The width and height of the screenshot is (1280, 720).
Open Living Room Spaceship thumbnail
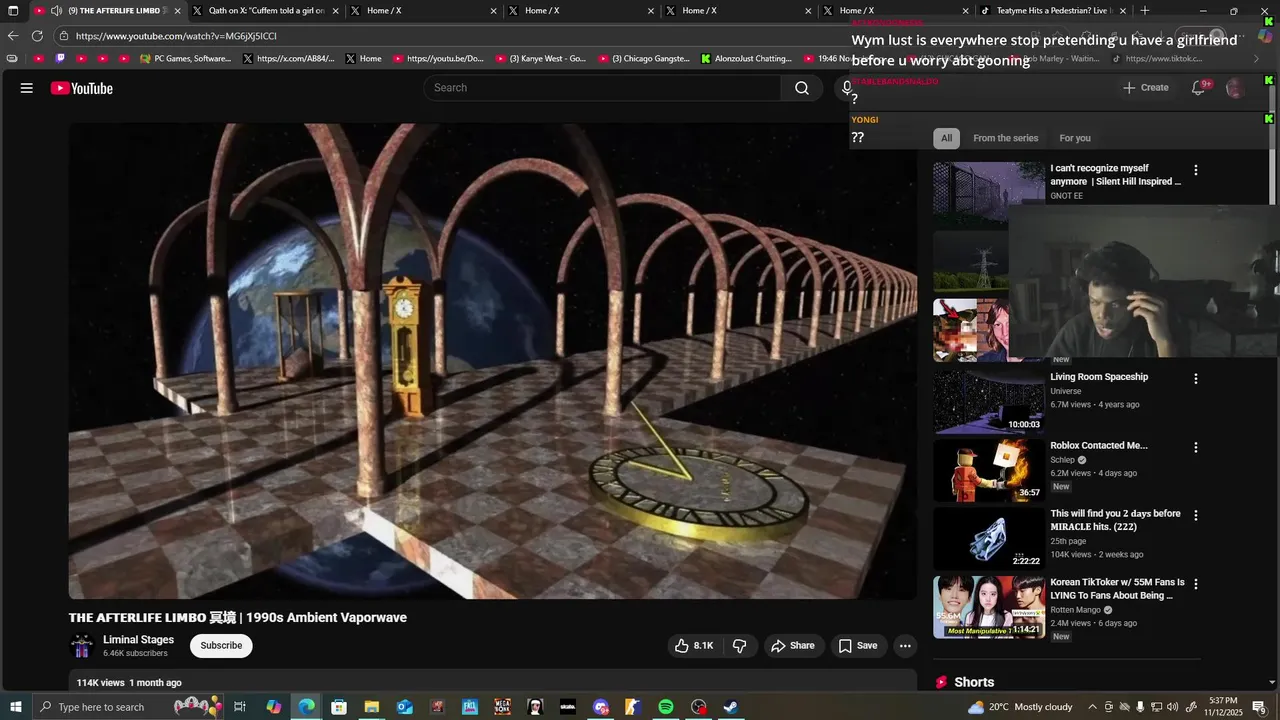[x=989, y=401]
